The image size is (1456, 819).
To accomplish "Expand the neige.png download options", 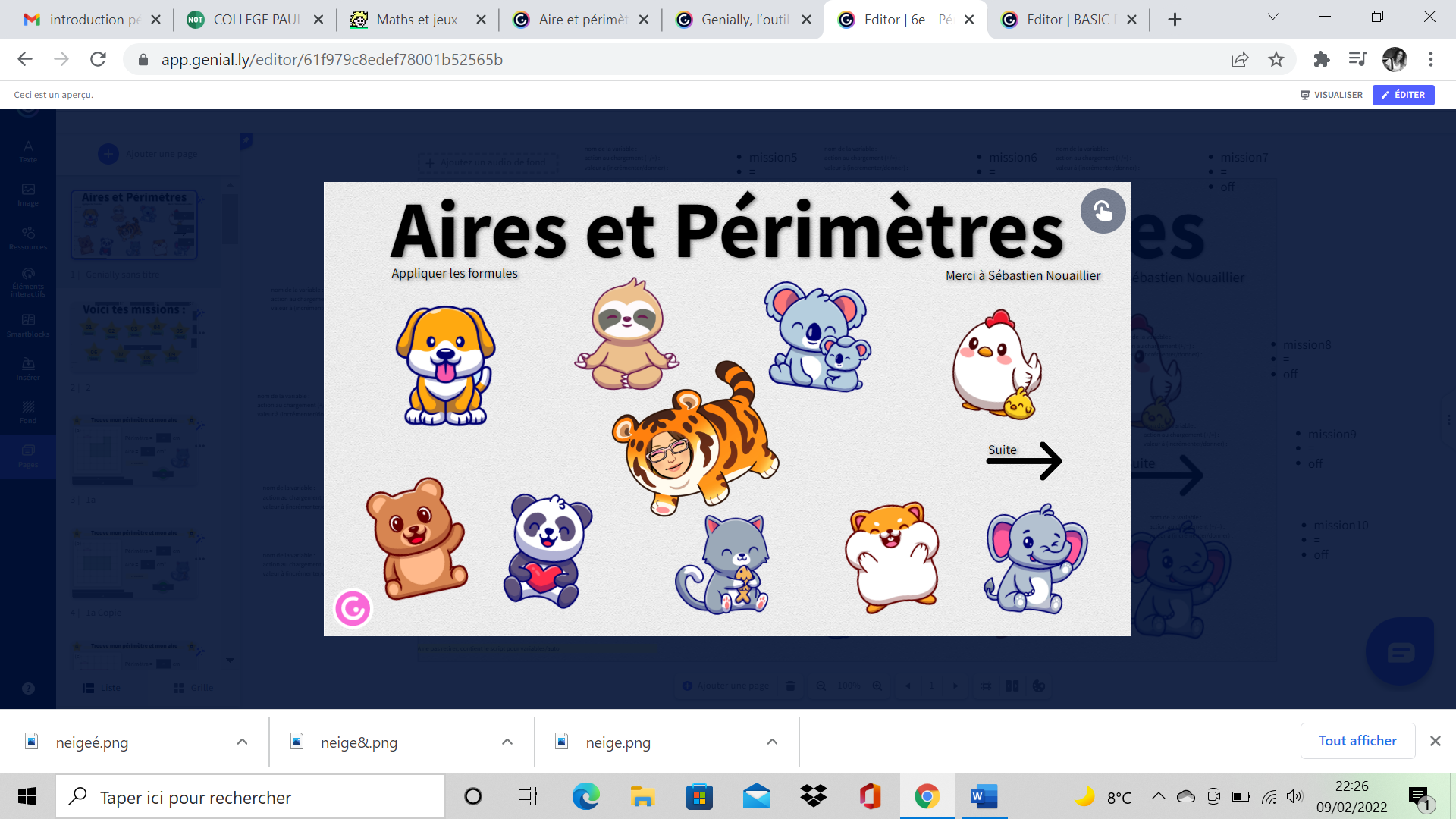I will click(771, 742).
